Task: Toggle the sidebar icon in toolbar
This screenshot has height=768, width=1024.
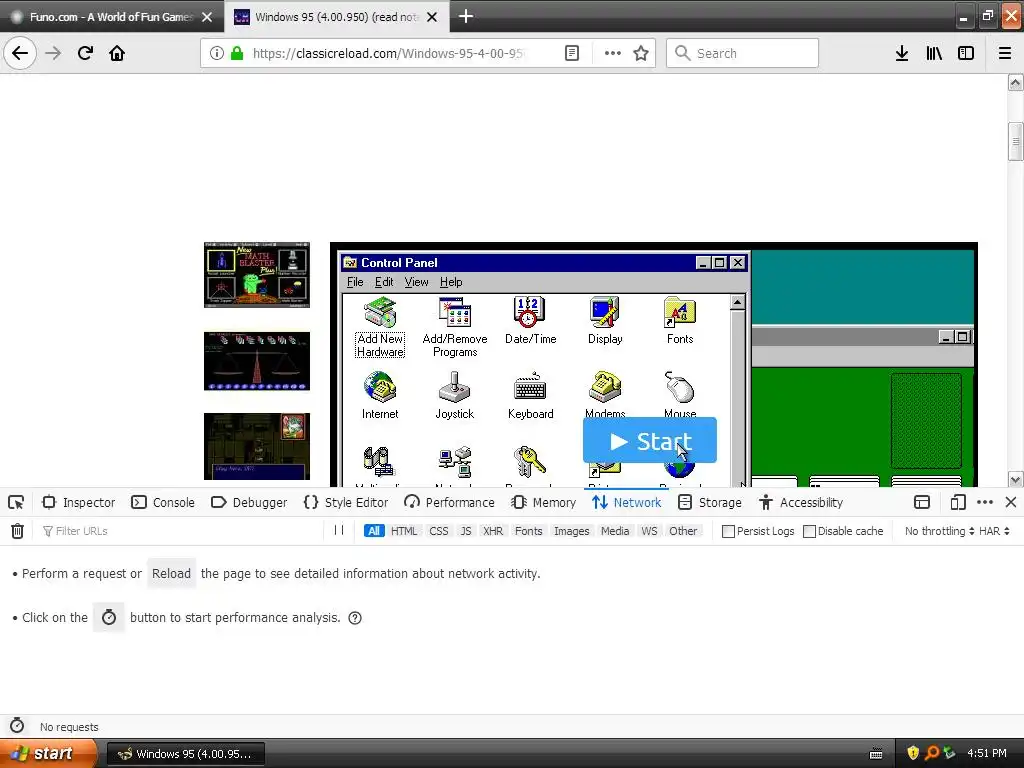Action: [966, 53]
